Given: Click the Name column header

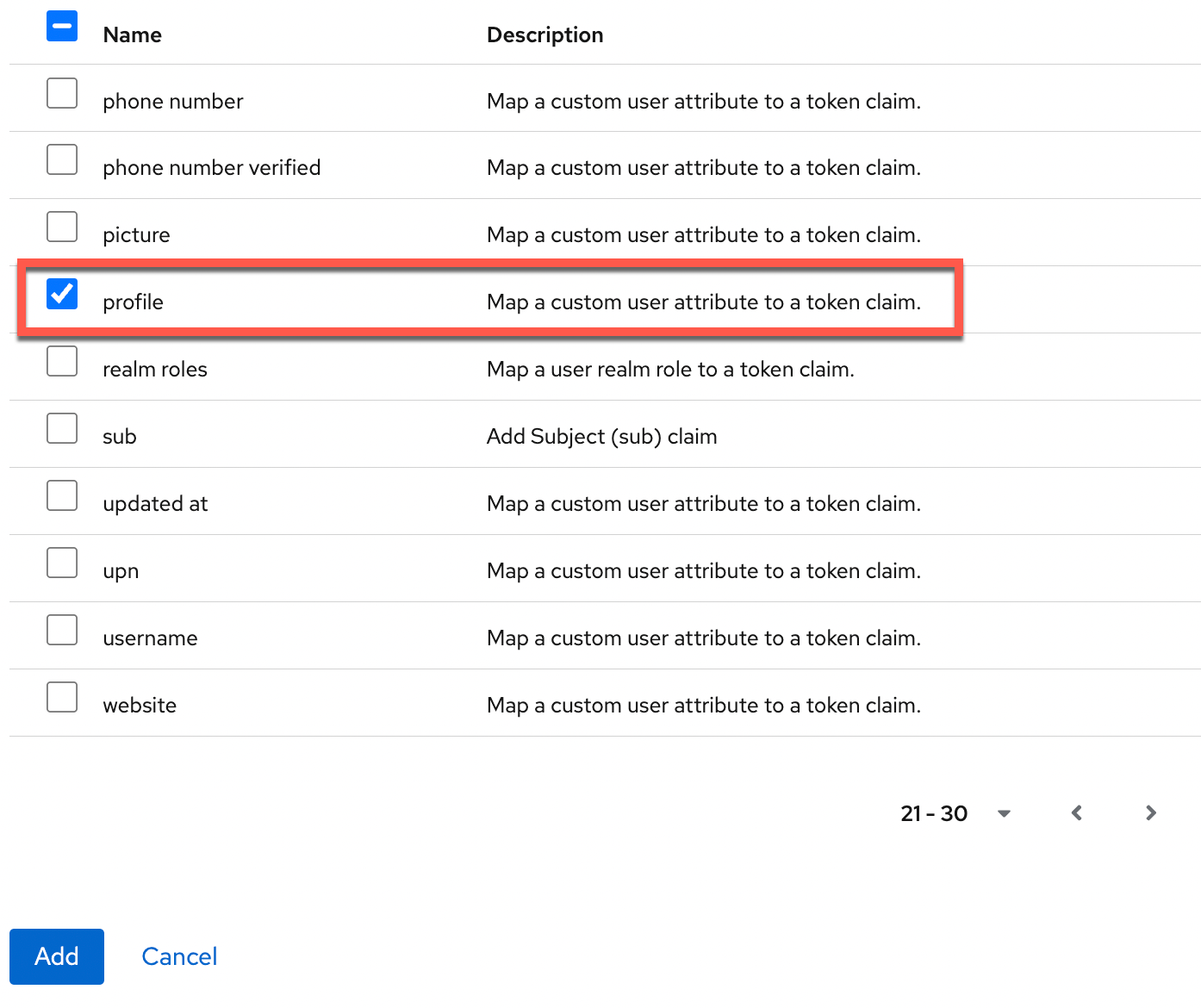Looking at the screenshot, I should [131, 35].
